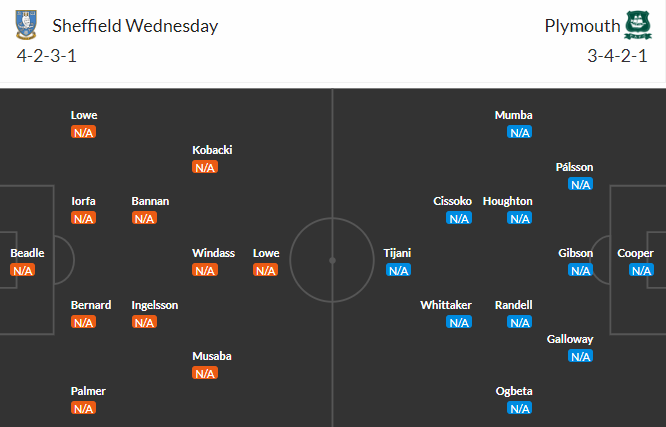Click the Sheffield Wednesday club crest

point(28,25)
